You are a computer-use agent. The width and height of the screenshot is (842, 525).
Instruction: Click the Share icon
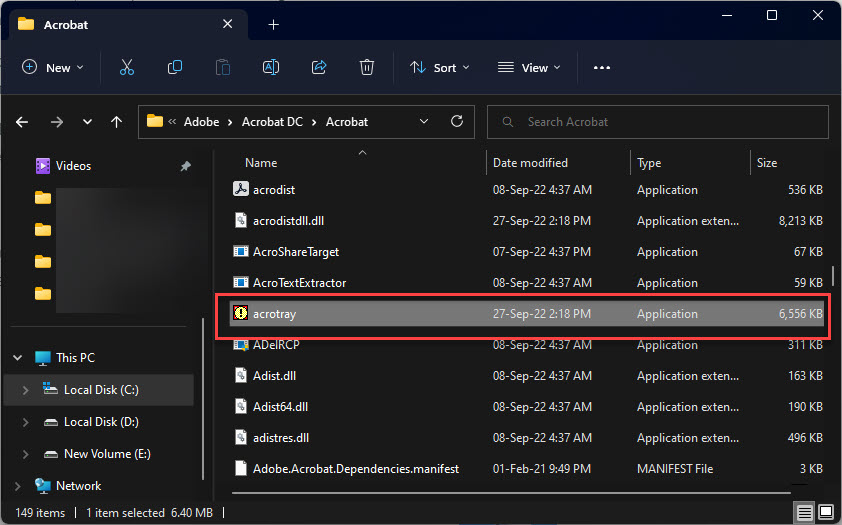(319, 68)
